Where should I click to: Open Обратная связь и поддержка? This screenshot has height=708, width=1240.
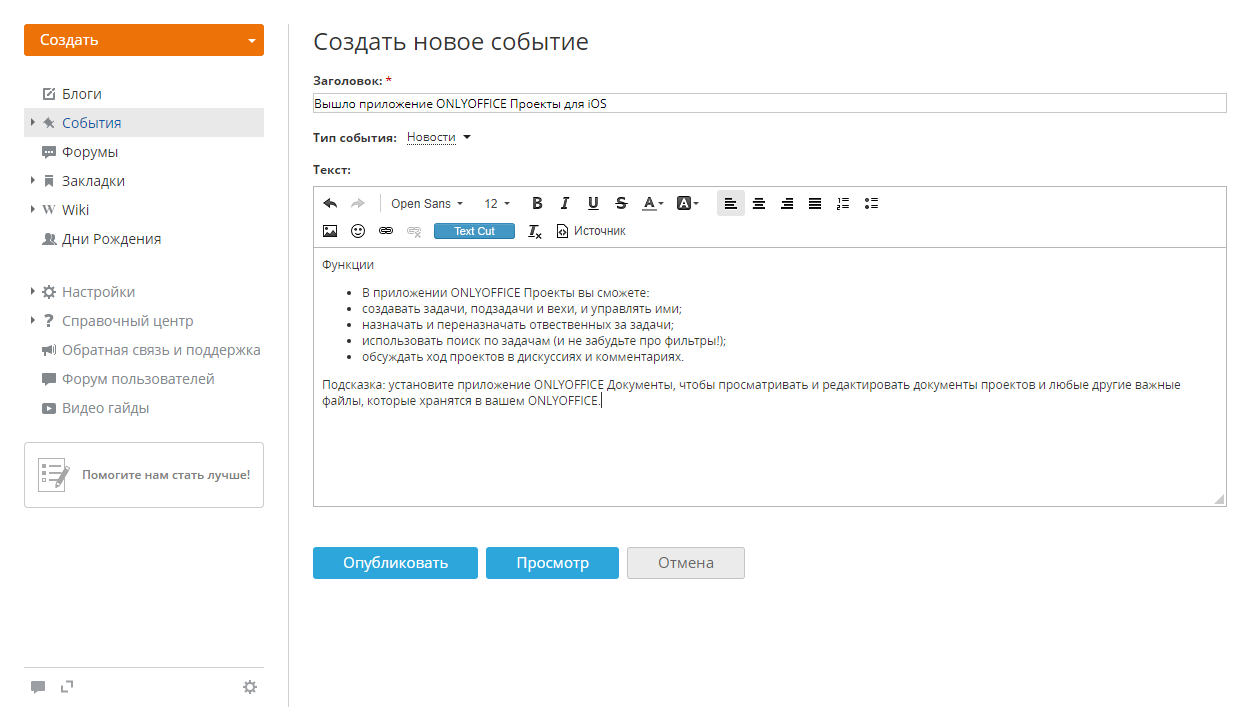click(161, 350)
